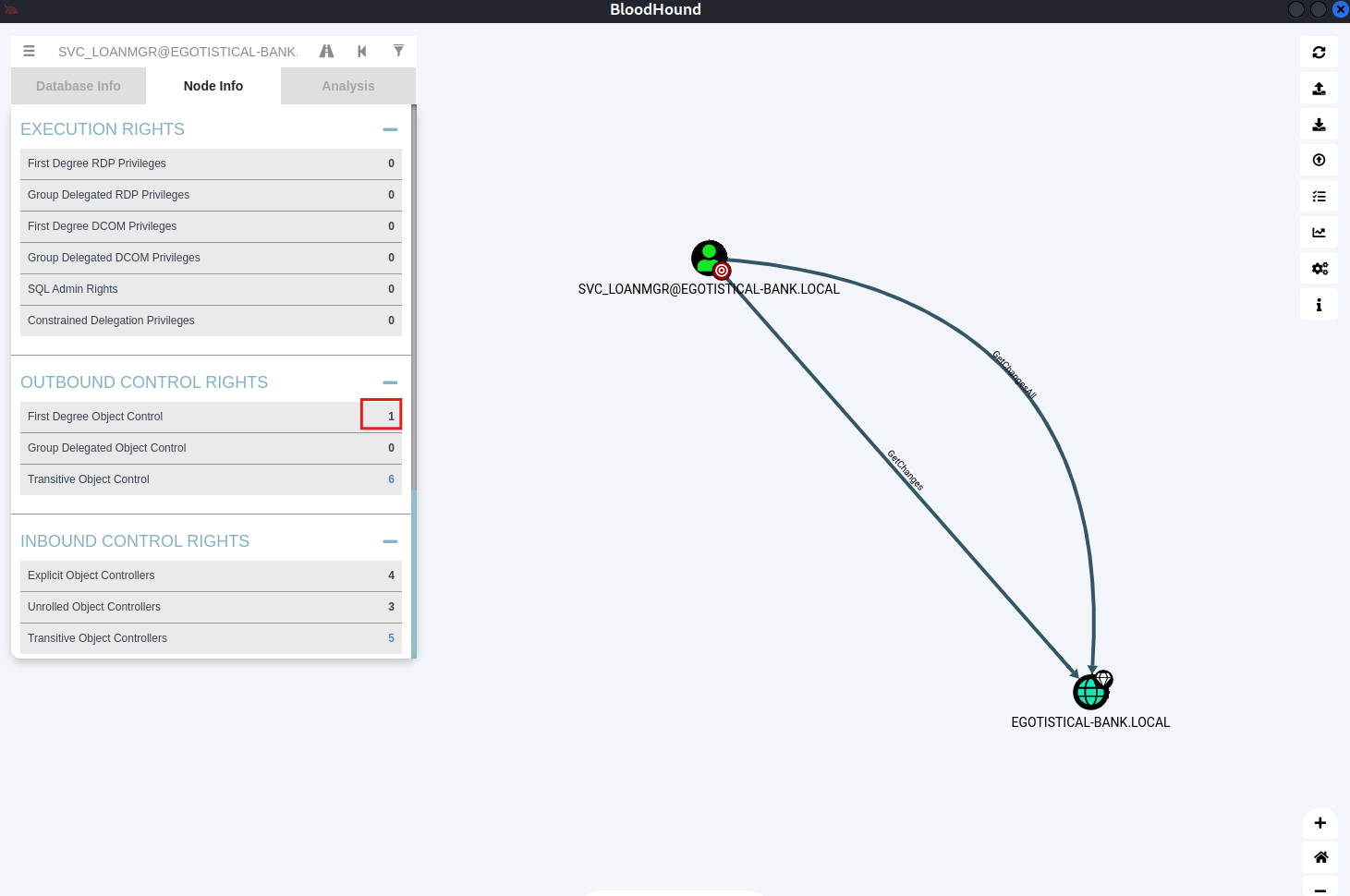Click the Inbound Control Rights section heading
1350x896 pixels.
pyautogui.click(x=135, y=541)
